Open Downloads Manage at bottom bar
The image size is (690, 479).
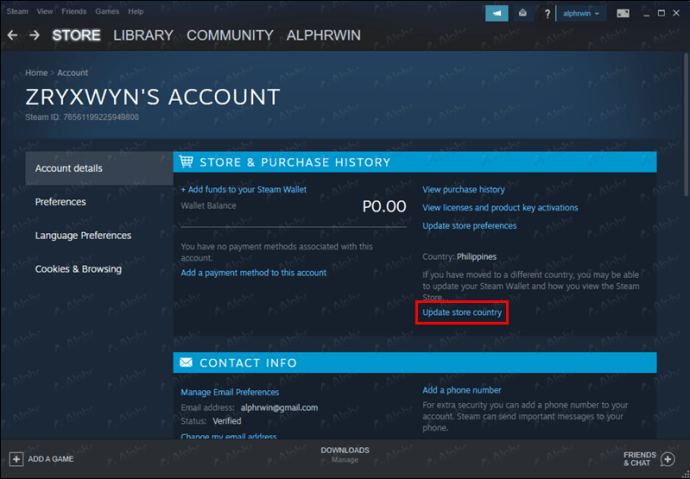[x=345, y=455]
